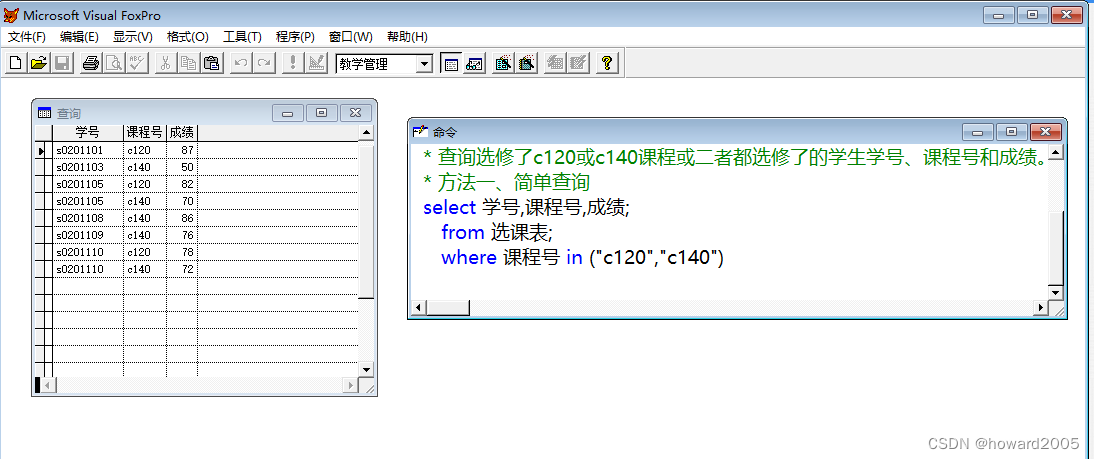Click the 查询 window scroll left arrow
This screenshot has height=459, width=1094.
(x=48, y=385)
